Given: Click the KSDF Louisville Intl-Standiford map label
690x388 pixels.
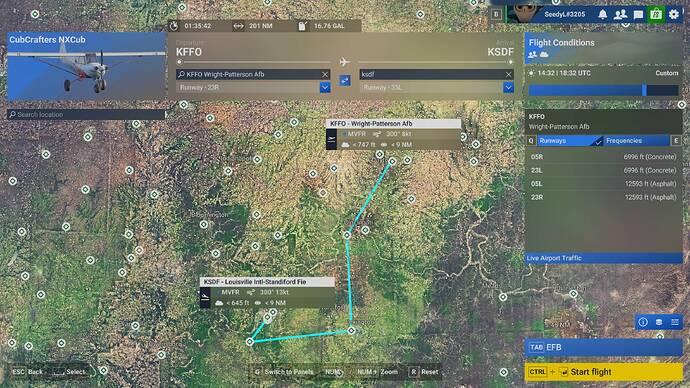Looking at the screenshot, I should (267, 282).
